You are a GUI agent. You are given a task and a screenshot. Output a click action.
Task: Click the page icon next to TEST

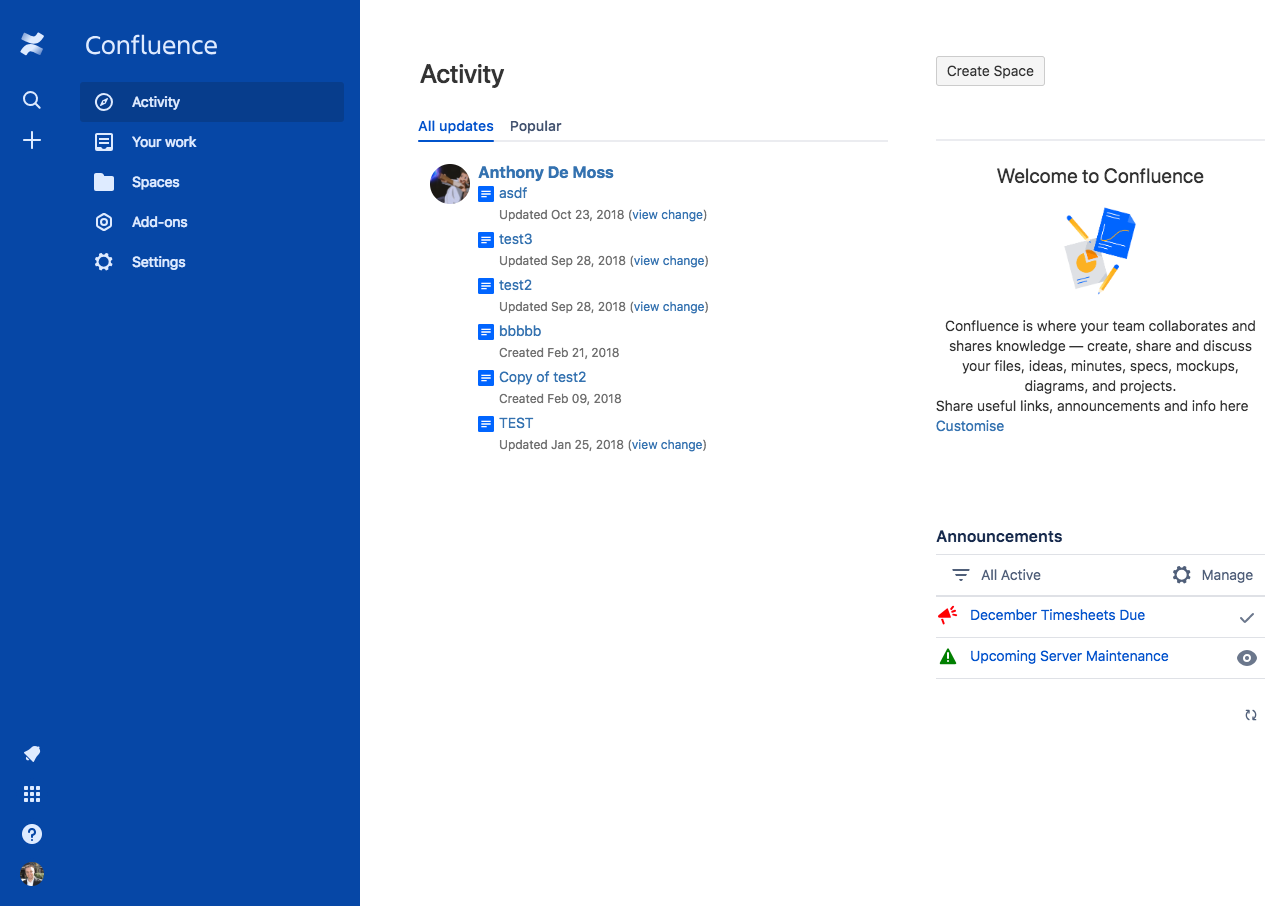pyautogui.click(x=486, y=424)
